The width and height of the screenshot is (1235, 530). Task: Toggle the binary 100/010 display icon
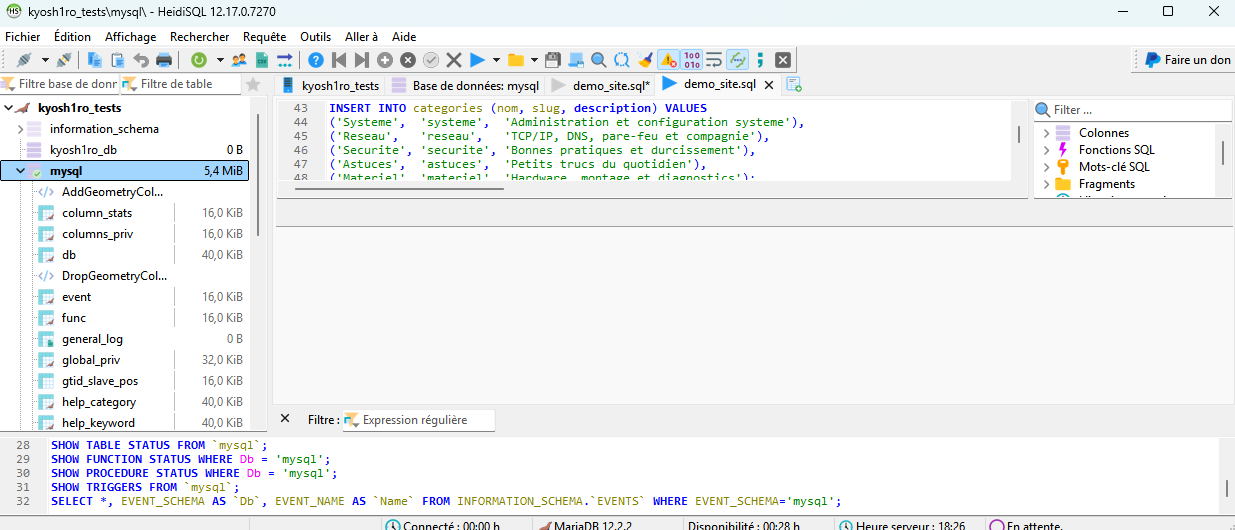(691, 60)
